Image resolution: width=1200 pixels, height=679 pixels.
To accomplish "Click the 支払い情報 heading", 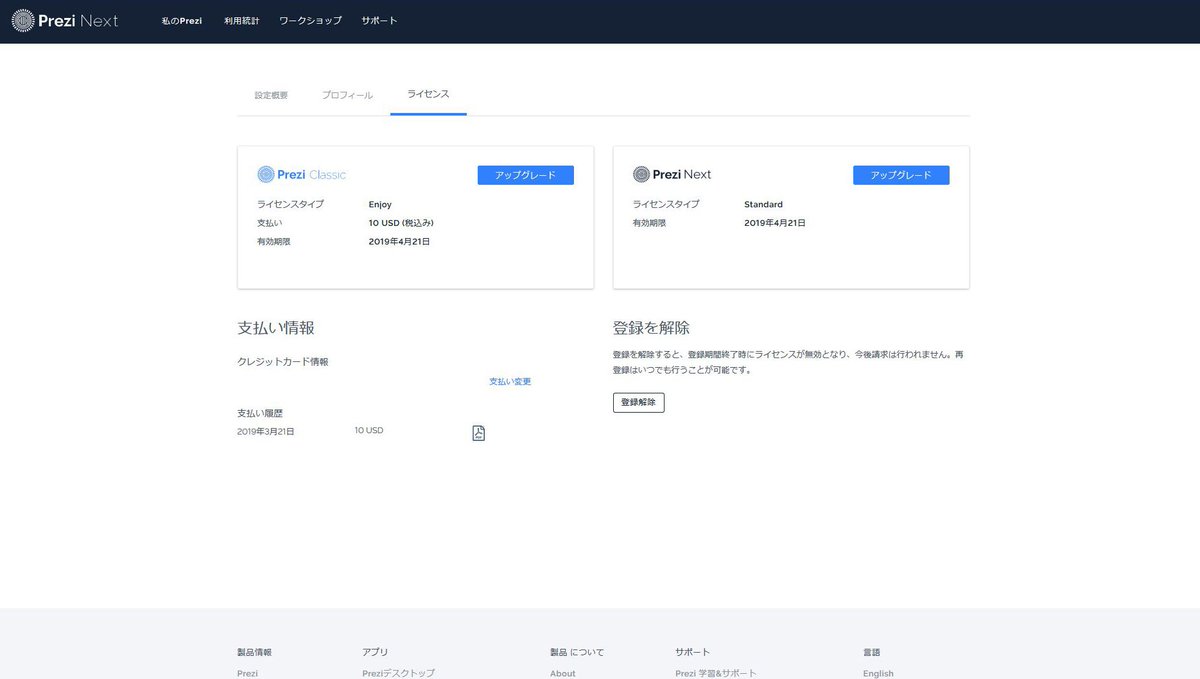I will pos(276,328).
